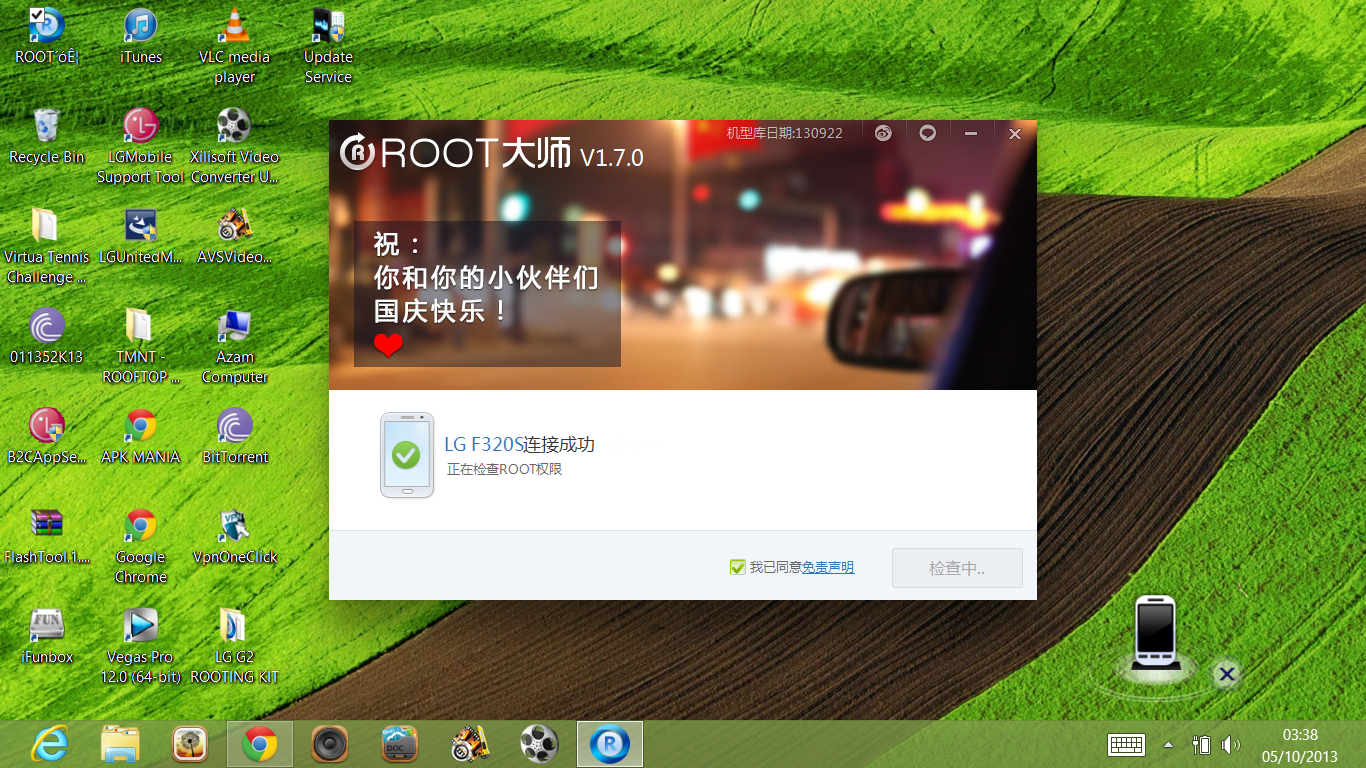
Task: Launch LGMobile Support Tool
Action: (x=140, y=145)
